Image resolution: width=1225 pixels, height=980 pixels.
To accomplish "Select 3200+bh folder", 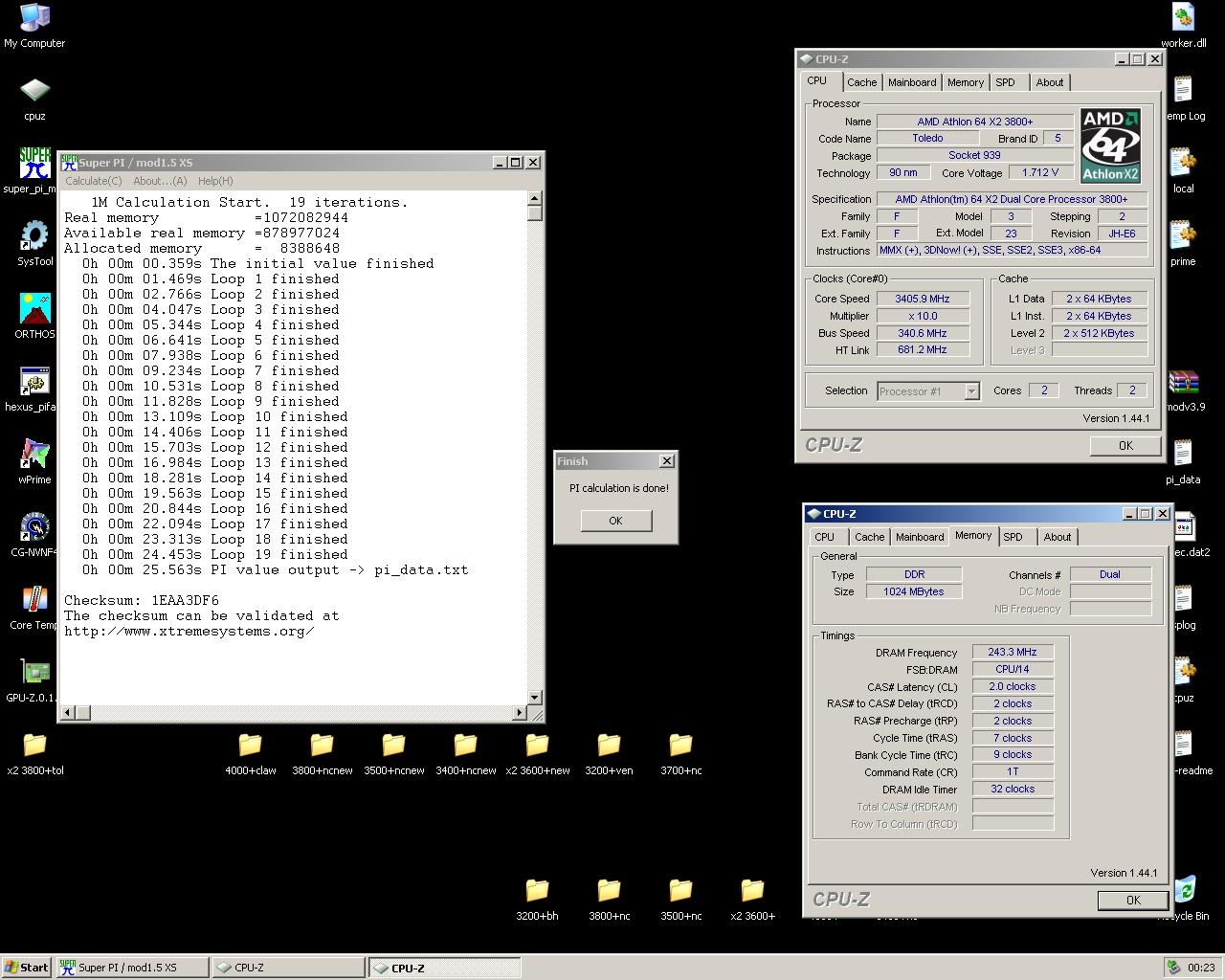I will click(537, 899).
